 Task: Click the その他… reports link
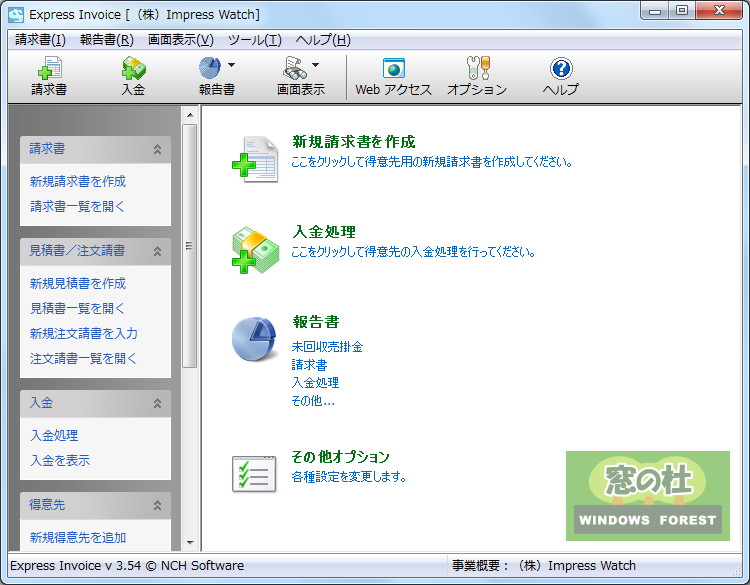pyautogui.click(x=313, y=401)
